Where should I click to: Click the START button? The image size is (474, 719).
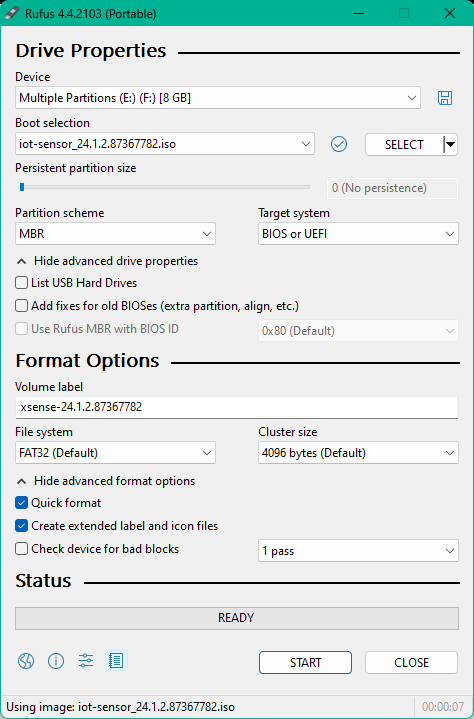305,663
